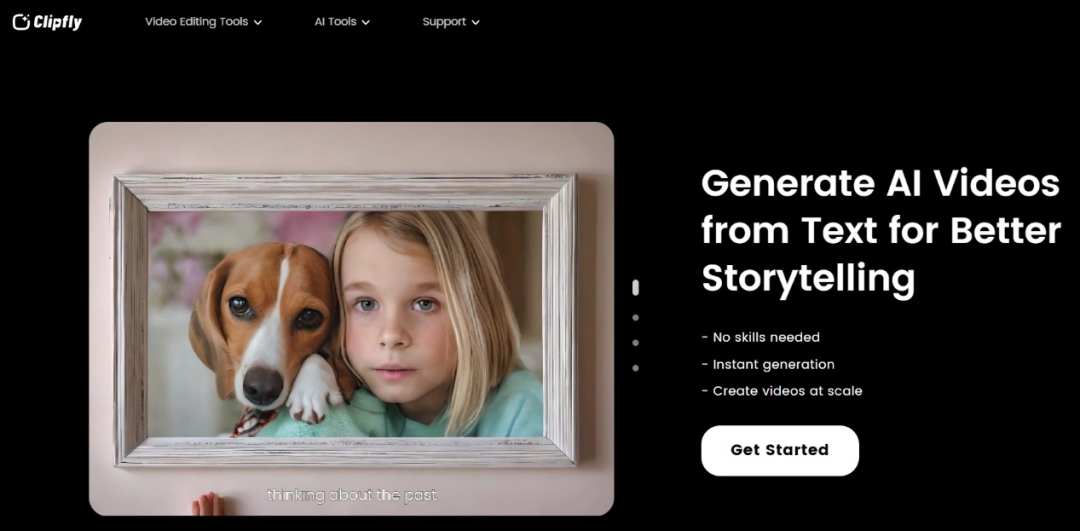Image resolution: width=1080 pixels, height=531 pixels.
Task: Click the Clipfly wordmark text
Action: (58, 23)
